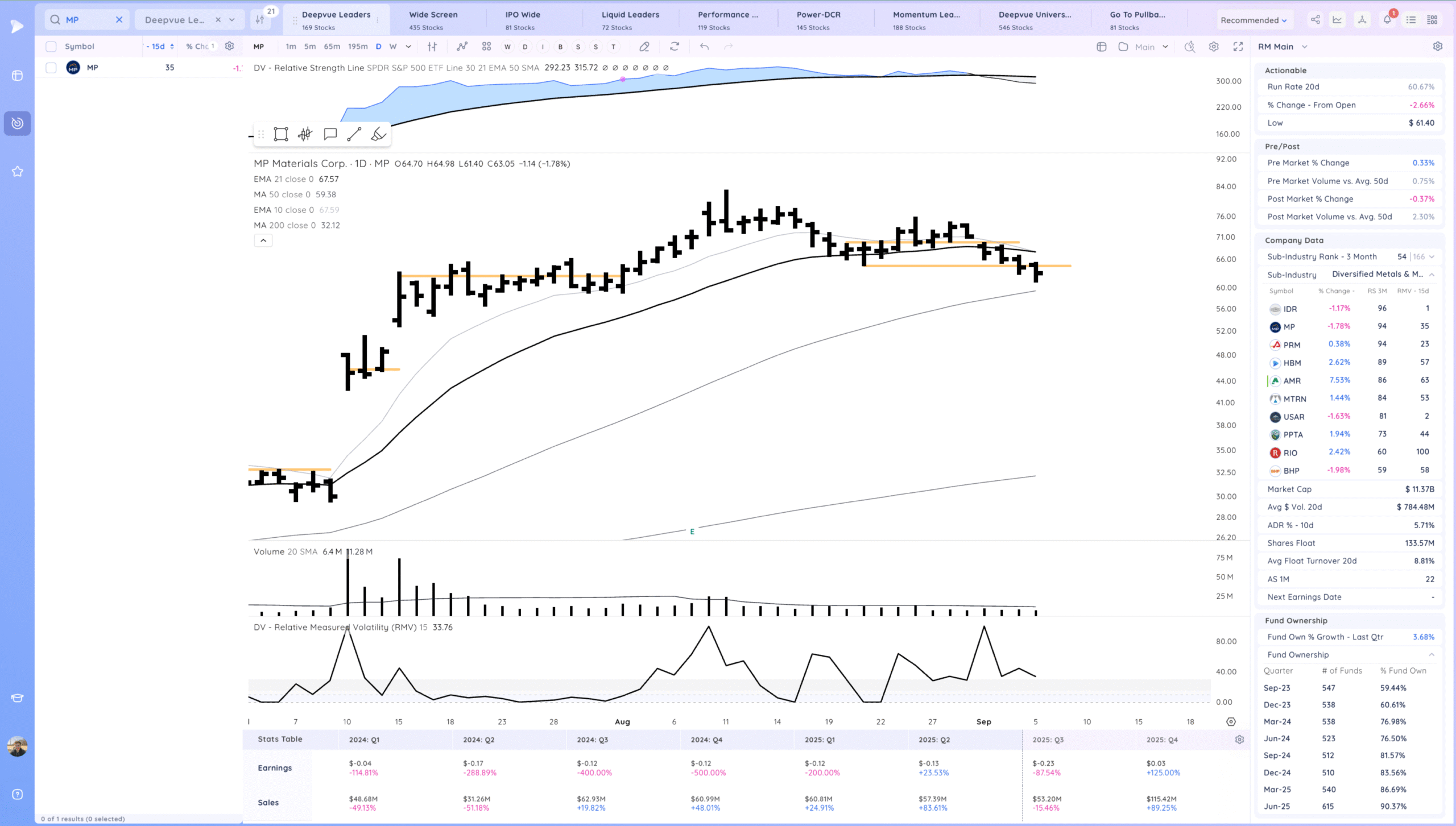The height and width of the screenshot is (826, 1456).
Task: Switch to list-with-grid layout icon
Action: point(1432,20)
